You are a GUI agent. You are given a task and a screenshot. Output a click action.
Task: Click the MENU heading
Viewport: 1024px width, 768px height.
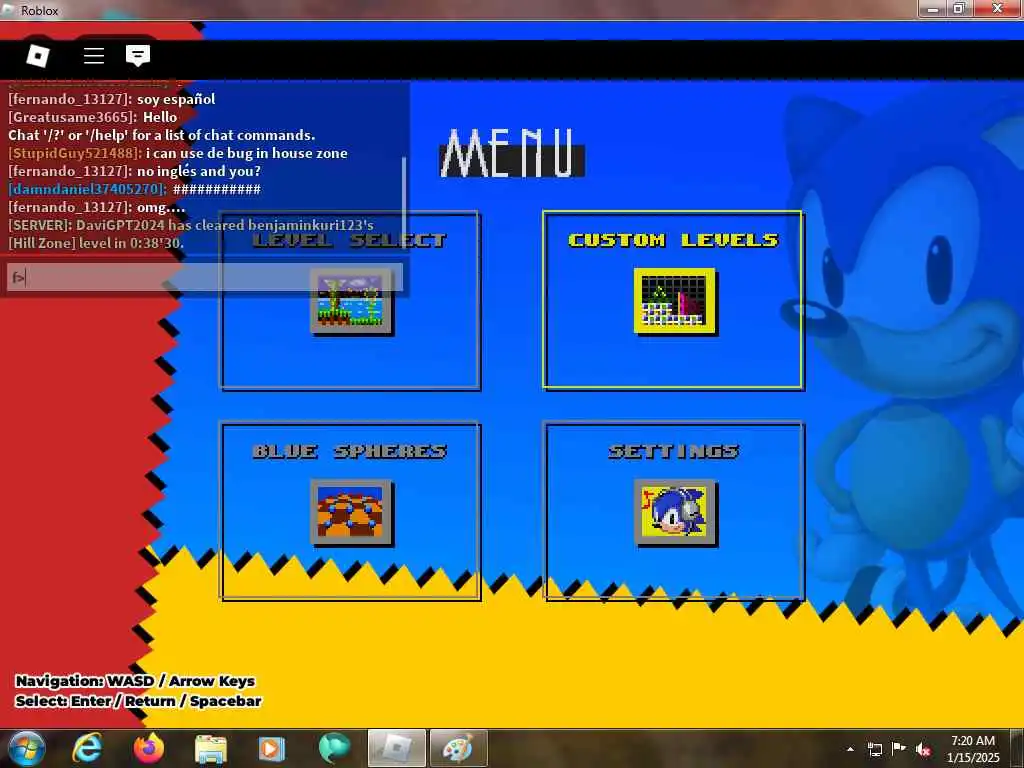[511, 153]
